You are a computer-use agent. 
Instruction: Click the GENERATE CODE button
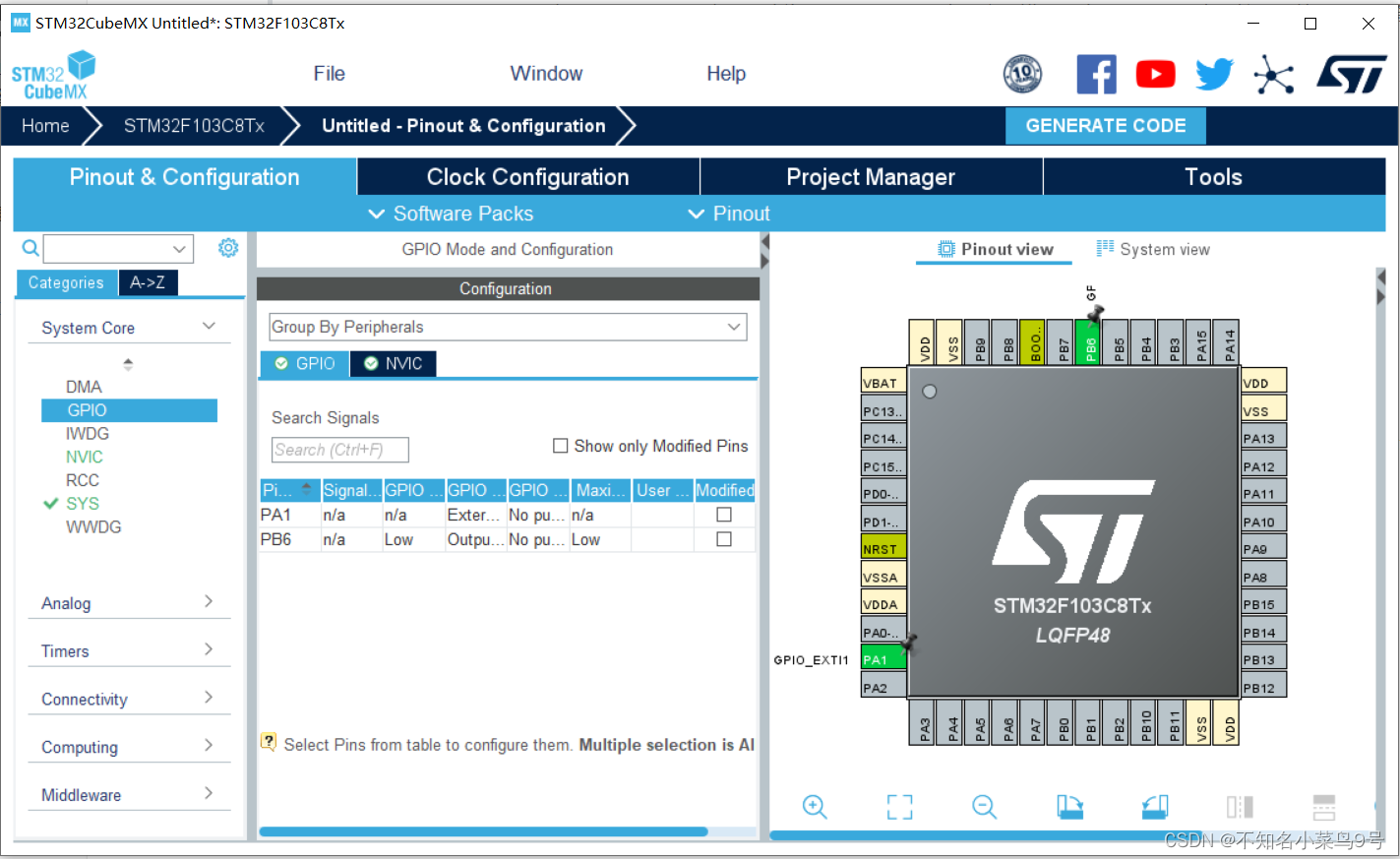coord(1106,126)
